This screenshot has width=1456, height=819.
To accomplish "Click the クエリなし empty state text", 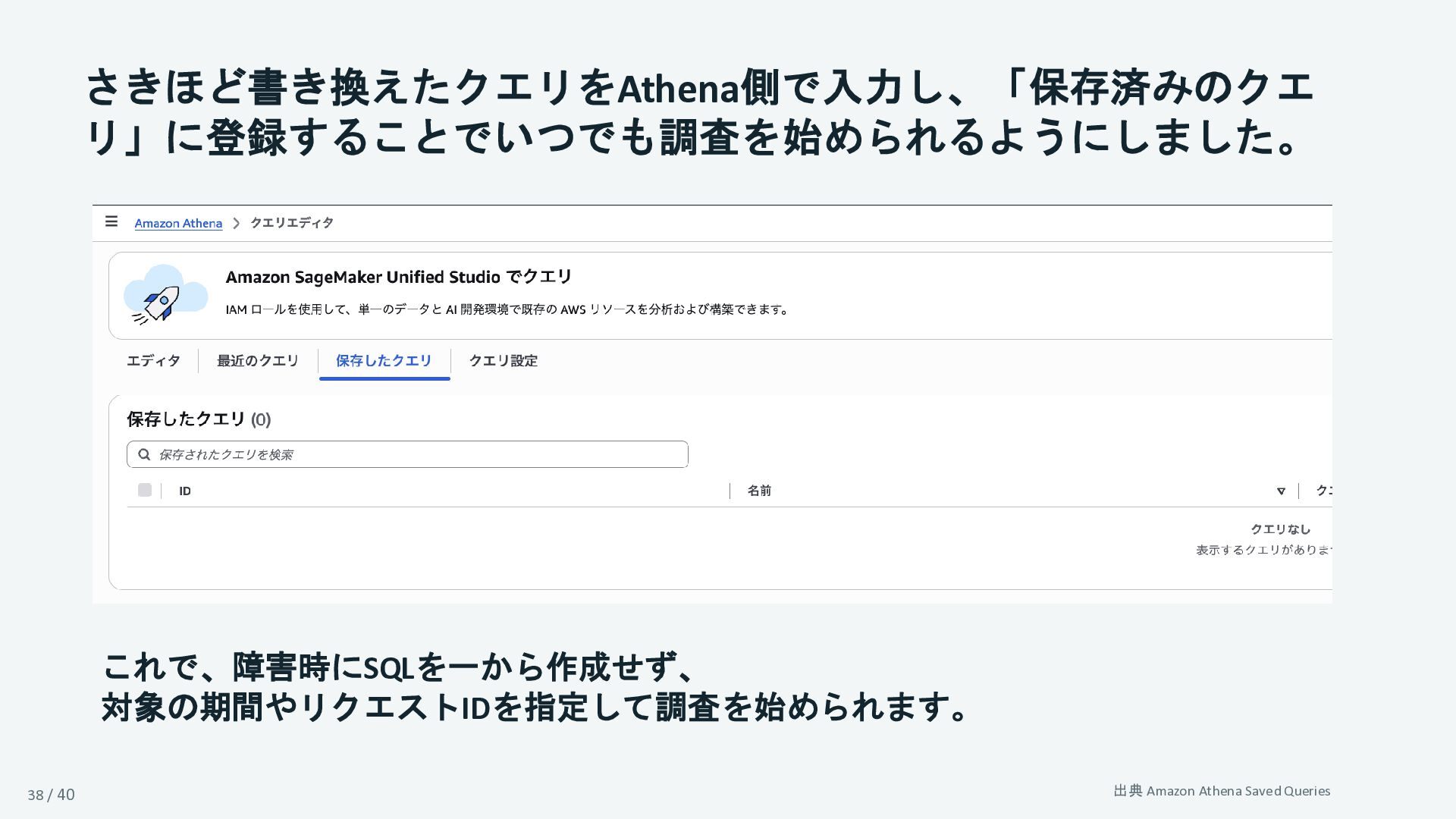I will pyautogui.click(x=1280, y=529).
